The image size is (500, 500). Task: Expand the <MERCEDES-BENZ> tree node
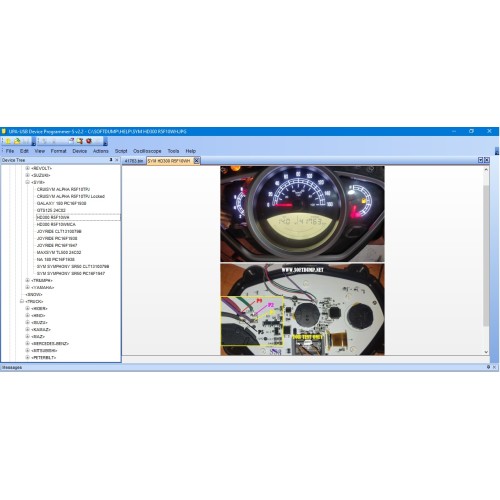coord(28,343)
